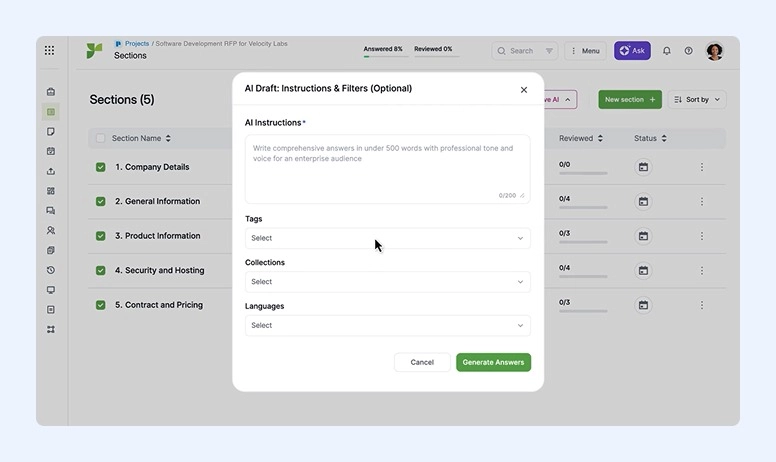Click the Company Details reviewed progress bar
776x462 pixels.
pos(583,173)
